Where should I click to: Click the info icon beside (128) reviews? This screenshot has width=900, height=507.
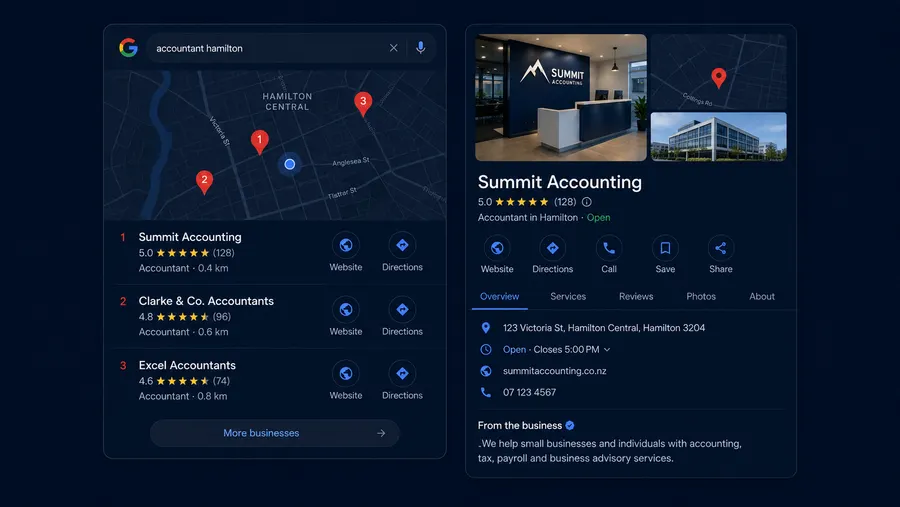pyautogui.click(x=587, y=202)
